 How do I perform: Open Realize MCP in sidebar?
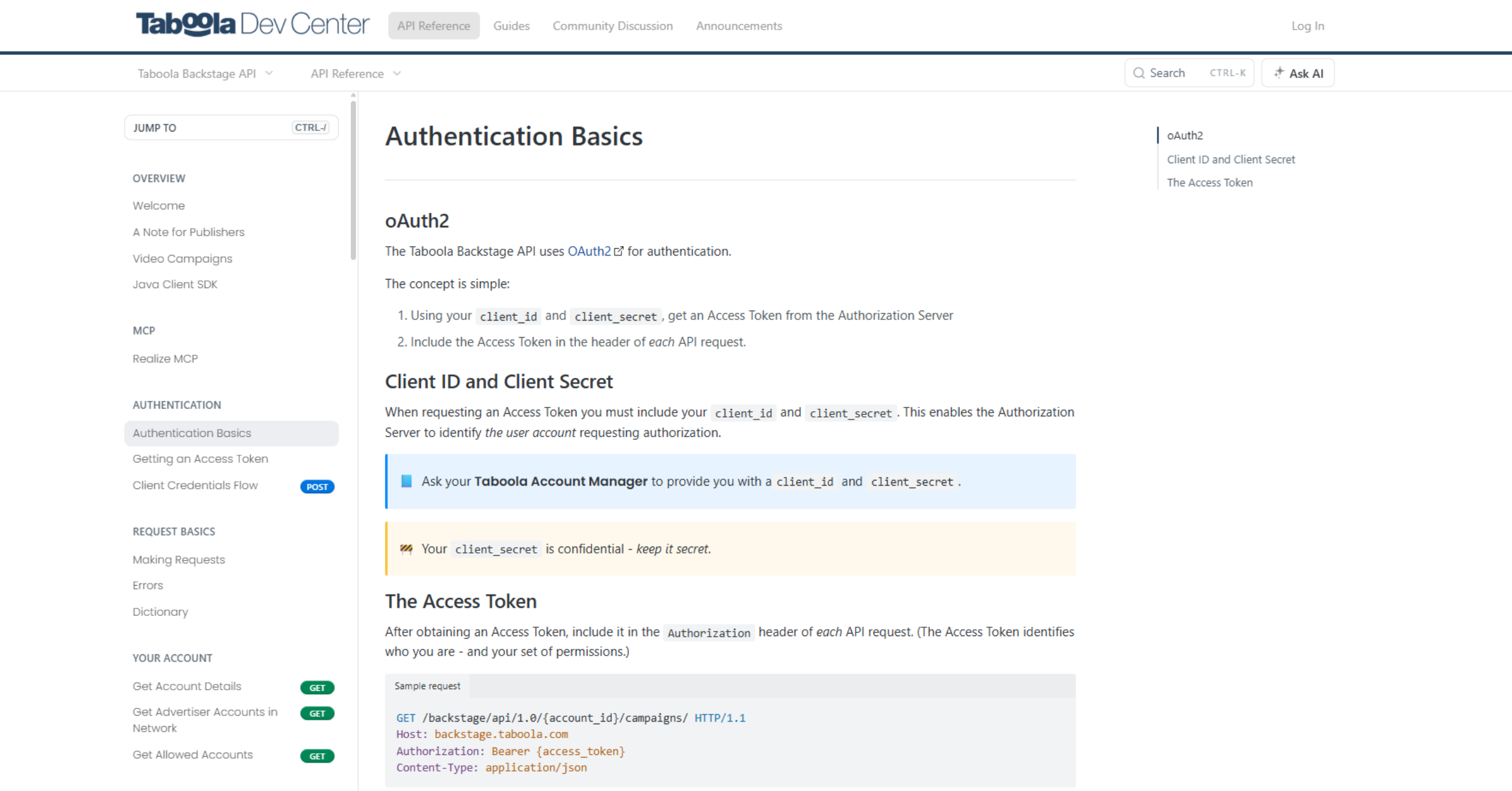coord(165,359)
